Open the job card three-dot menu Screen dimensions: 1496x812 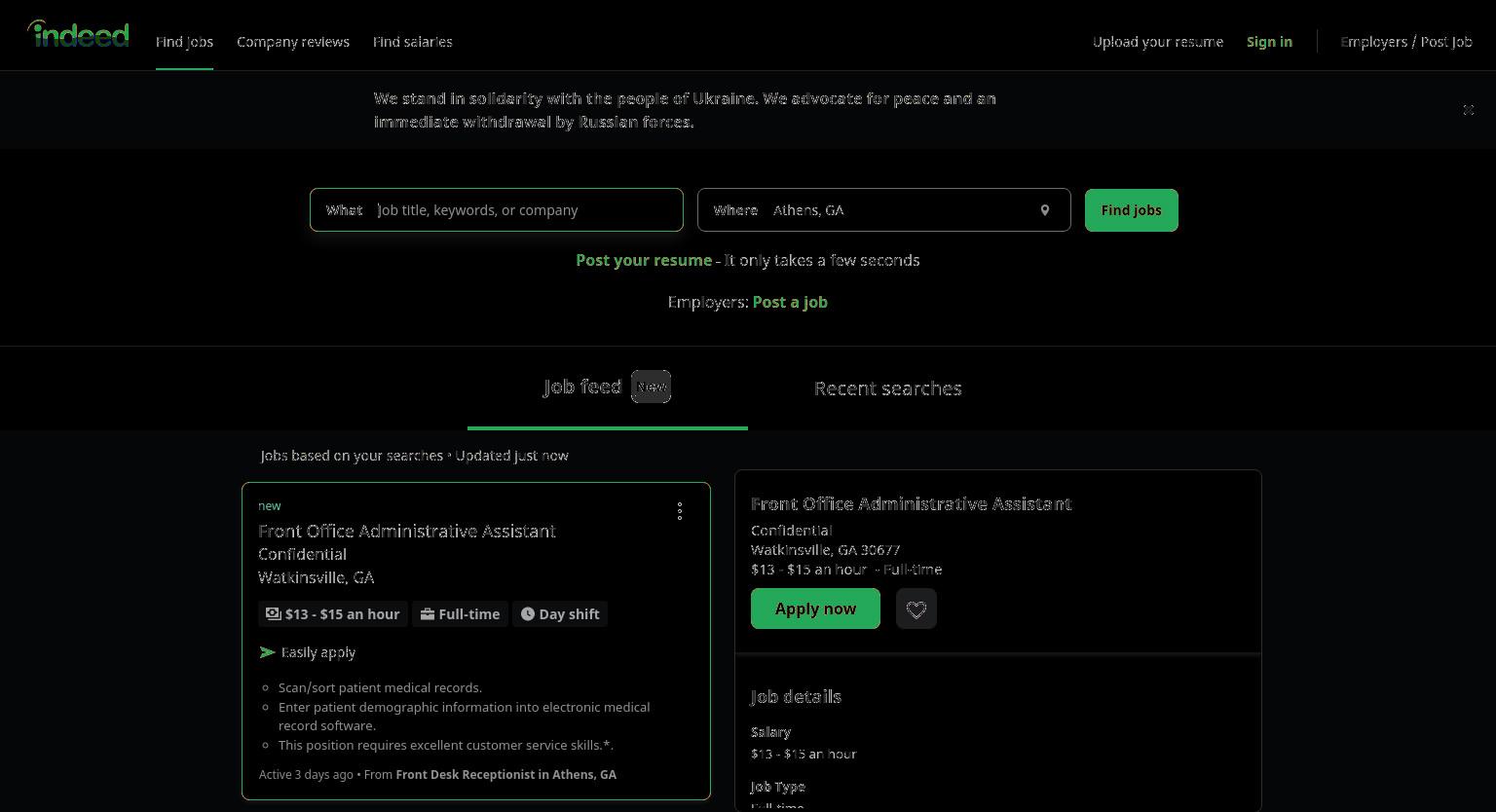[680, 511]
